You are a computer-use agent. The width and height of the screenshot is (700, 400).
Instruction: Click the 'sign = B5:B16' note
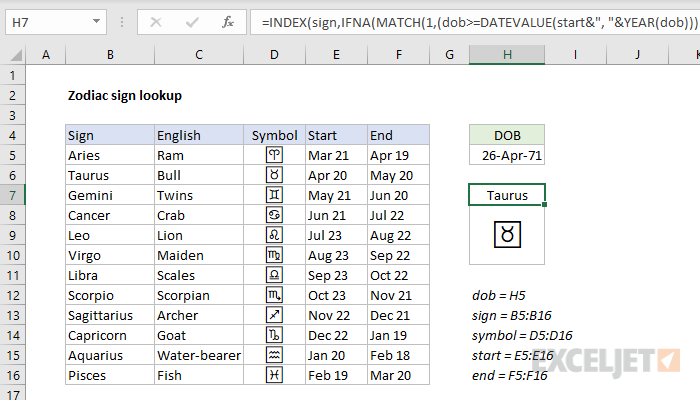click(x=512, y=315)
